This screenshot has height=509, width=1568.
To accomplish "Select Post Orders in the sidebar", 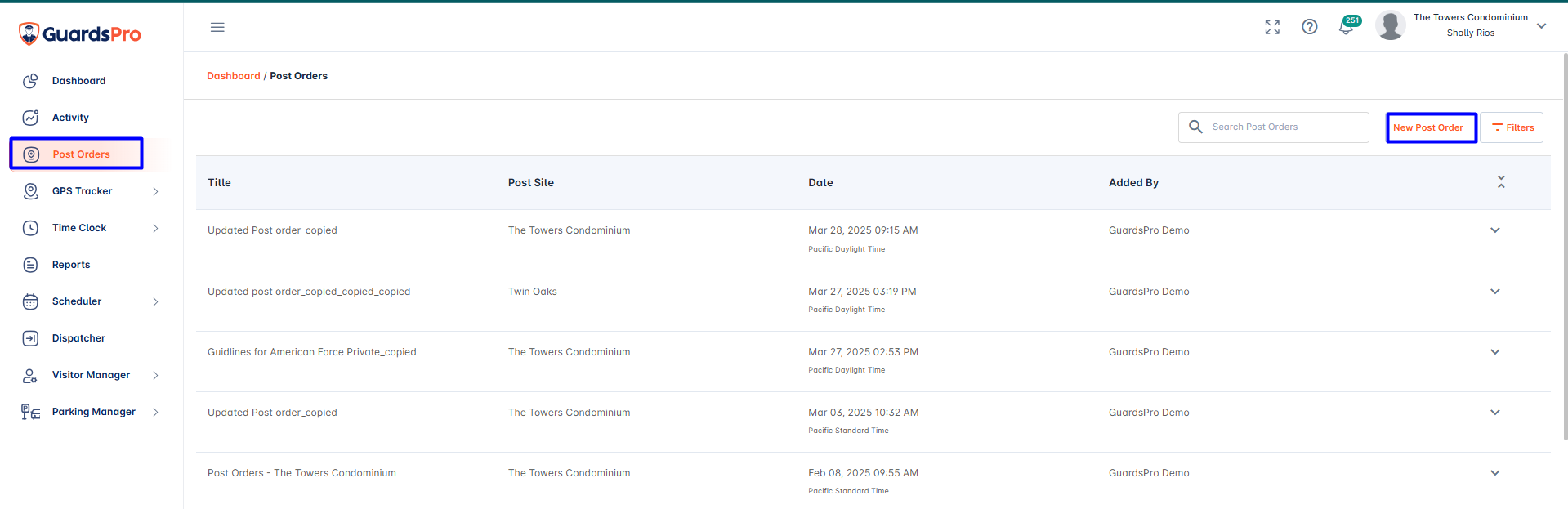I will click(x=81, y=154).
